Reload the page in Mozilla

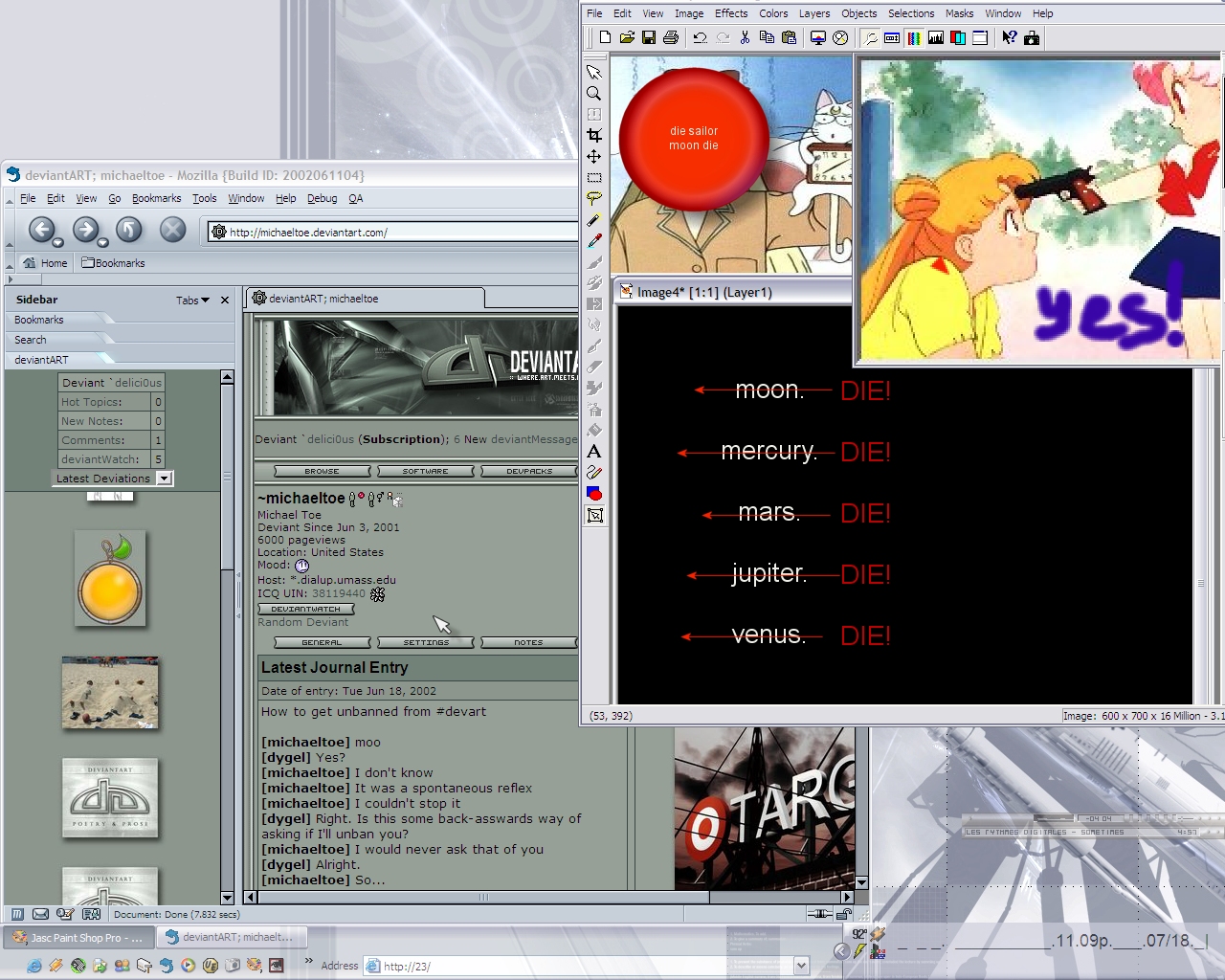pos(129,229)
